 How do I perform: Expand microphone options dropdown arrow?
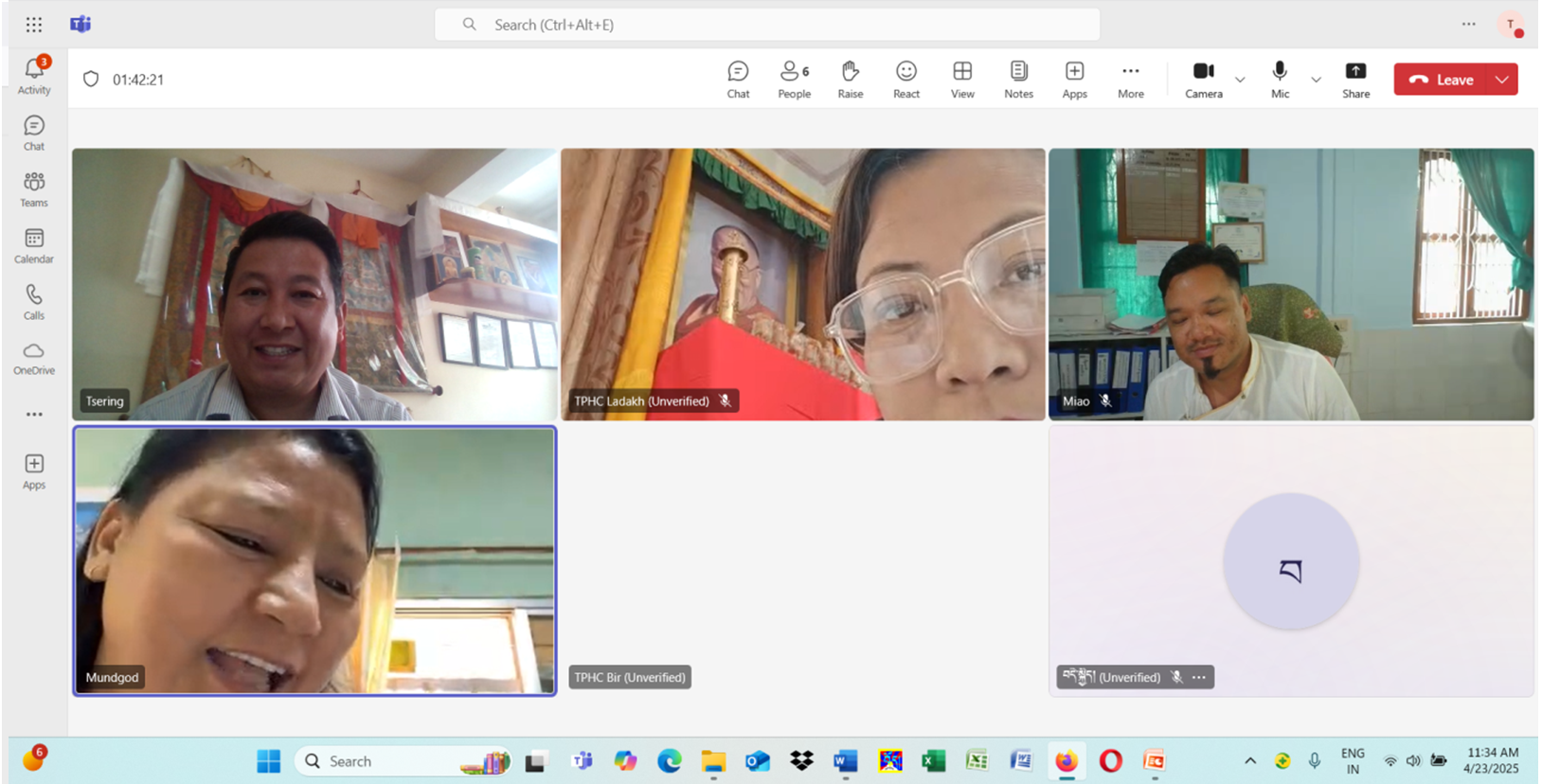1316,80
